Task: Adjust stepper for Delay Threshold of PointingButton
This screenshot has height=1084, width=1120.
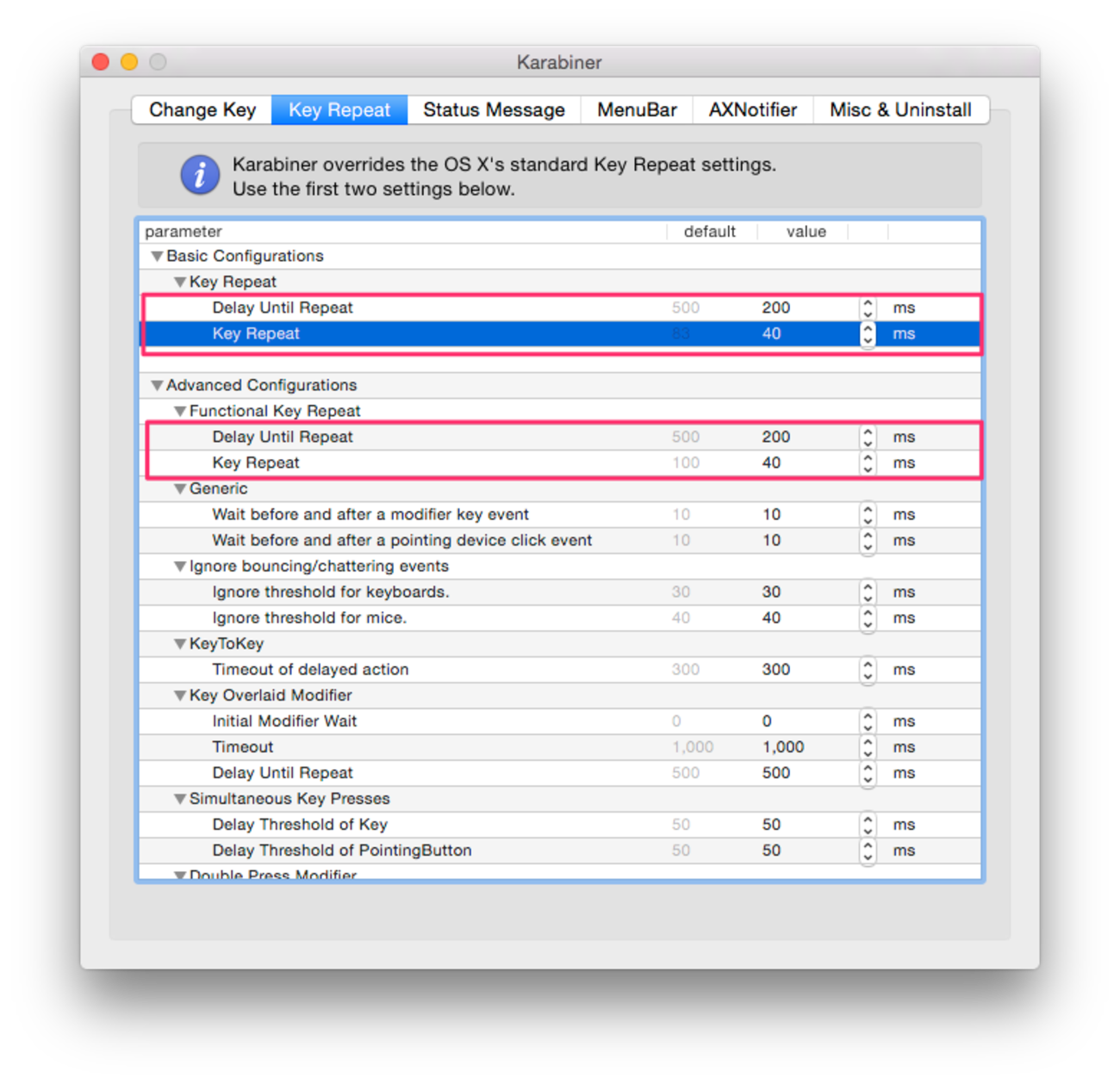Action: point(868,850)
